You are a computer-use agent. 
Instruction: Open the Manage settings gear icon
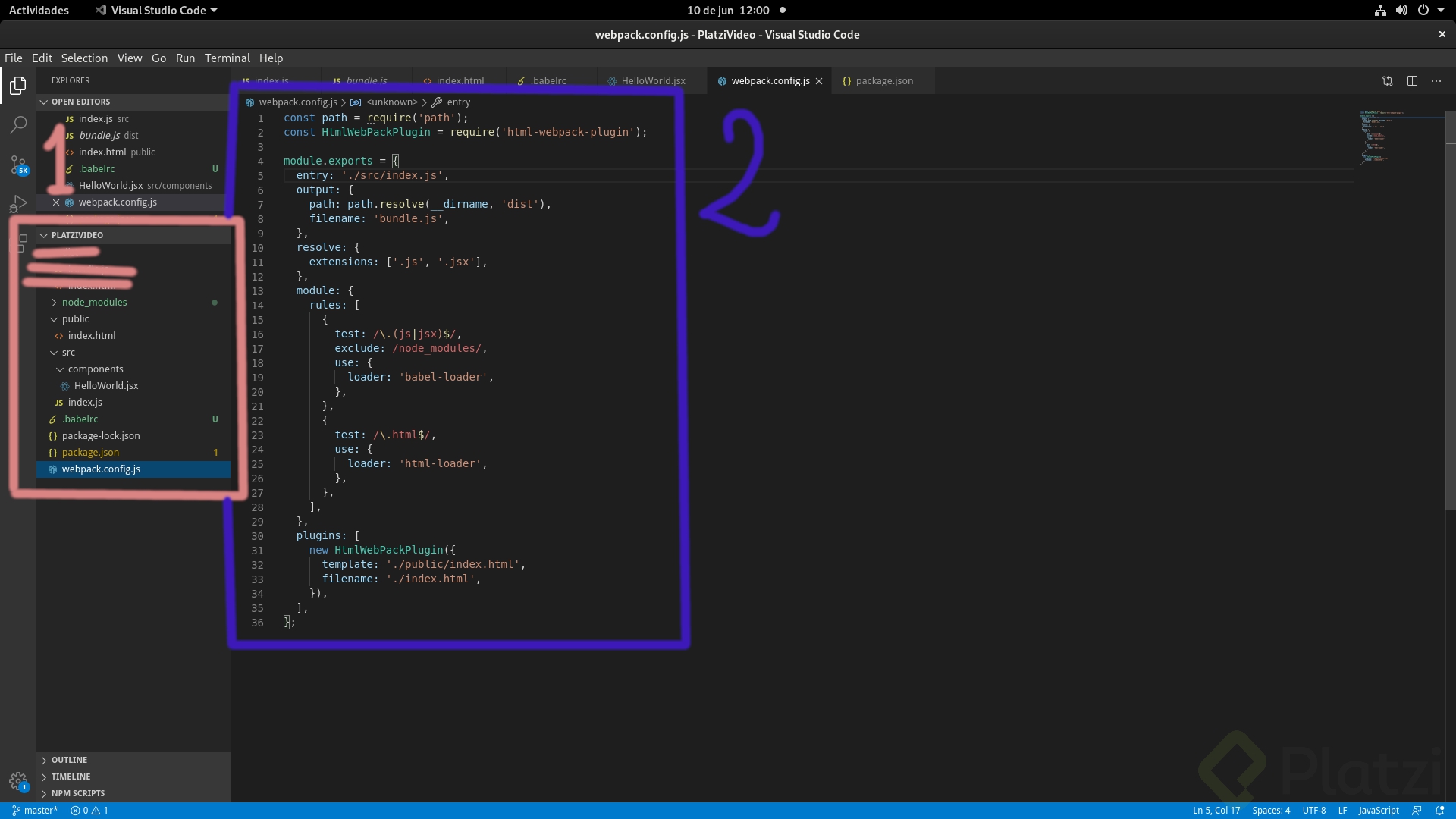(17, 781)
